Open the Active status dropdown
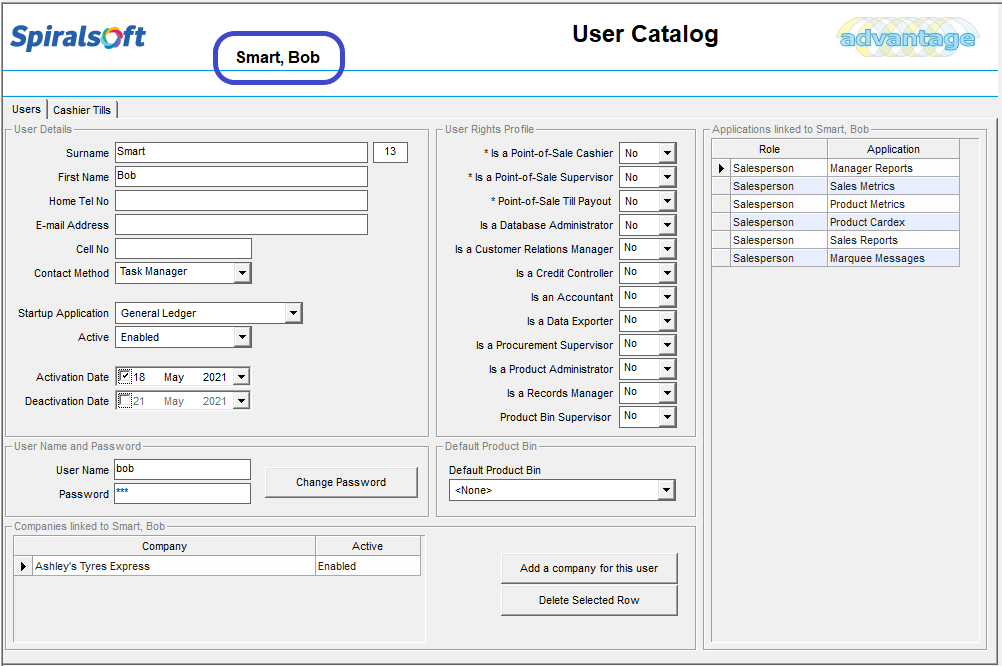Viewport: 1002px width, 666px height. tap(242, 337)
